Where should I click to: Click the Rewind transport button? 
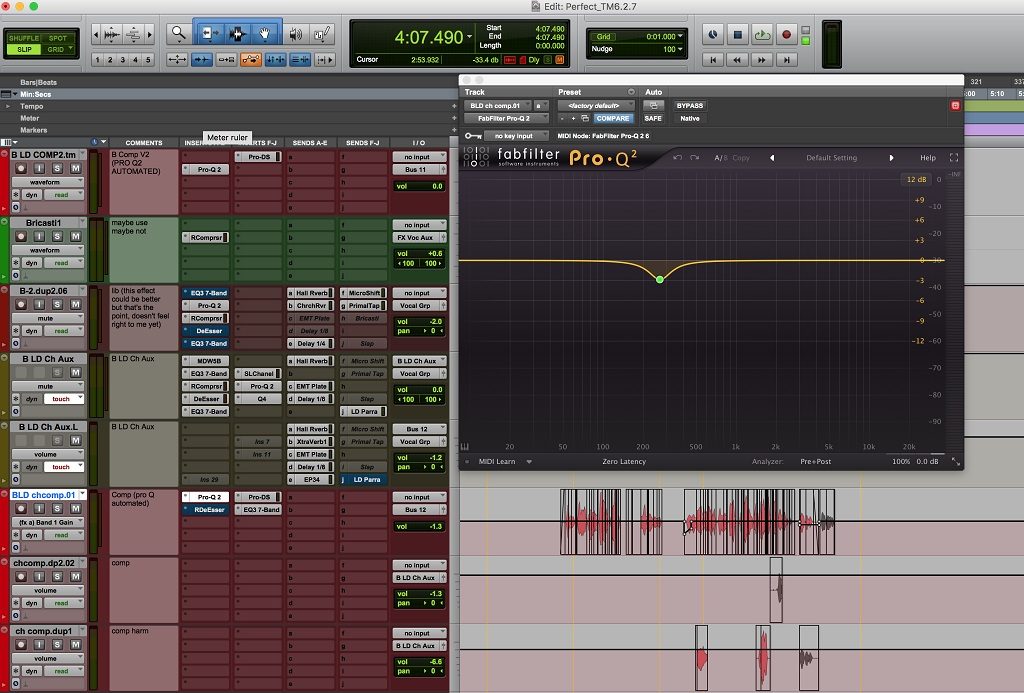coord(737,59)
